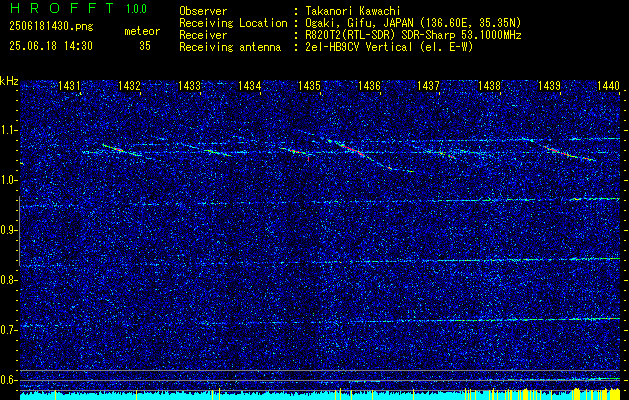Image resolution: width=629 pixels, height=400 pixels.
Task: Click the 1440 time marker
Action: click(609, 85)
